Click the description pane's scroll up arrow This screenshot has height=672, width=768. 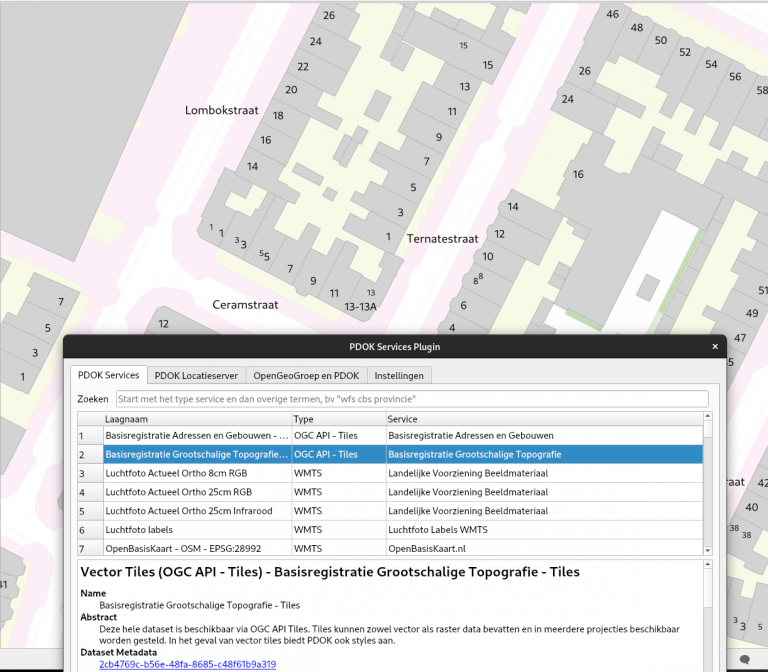pos(707,565)
